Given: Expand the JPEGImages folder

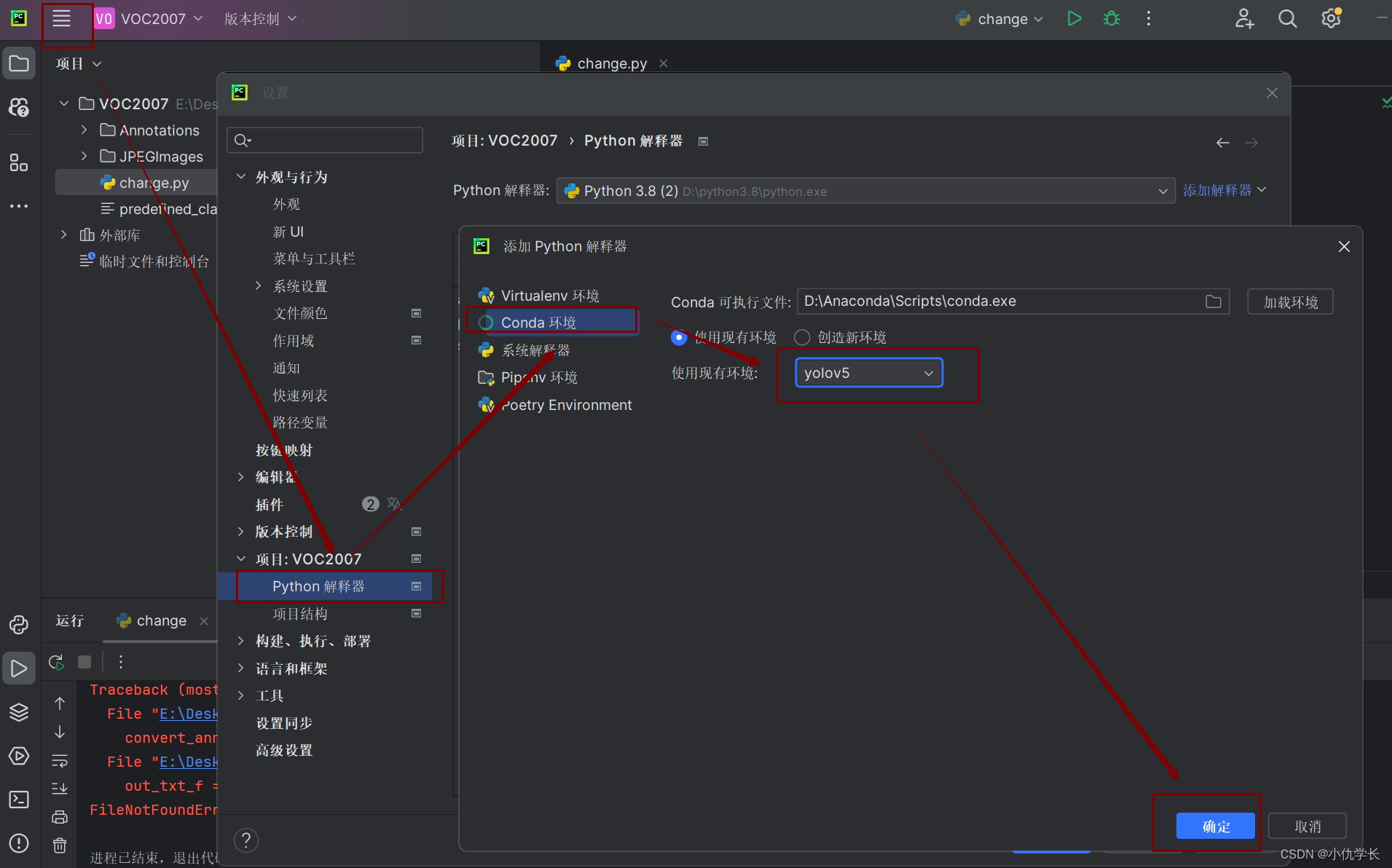Looking at the screenshot, I should tap(84, 157).
